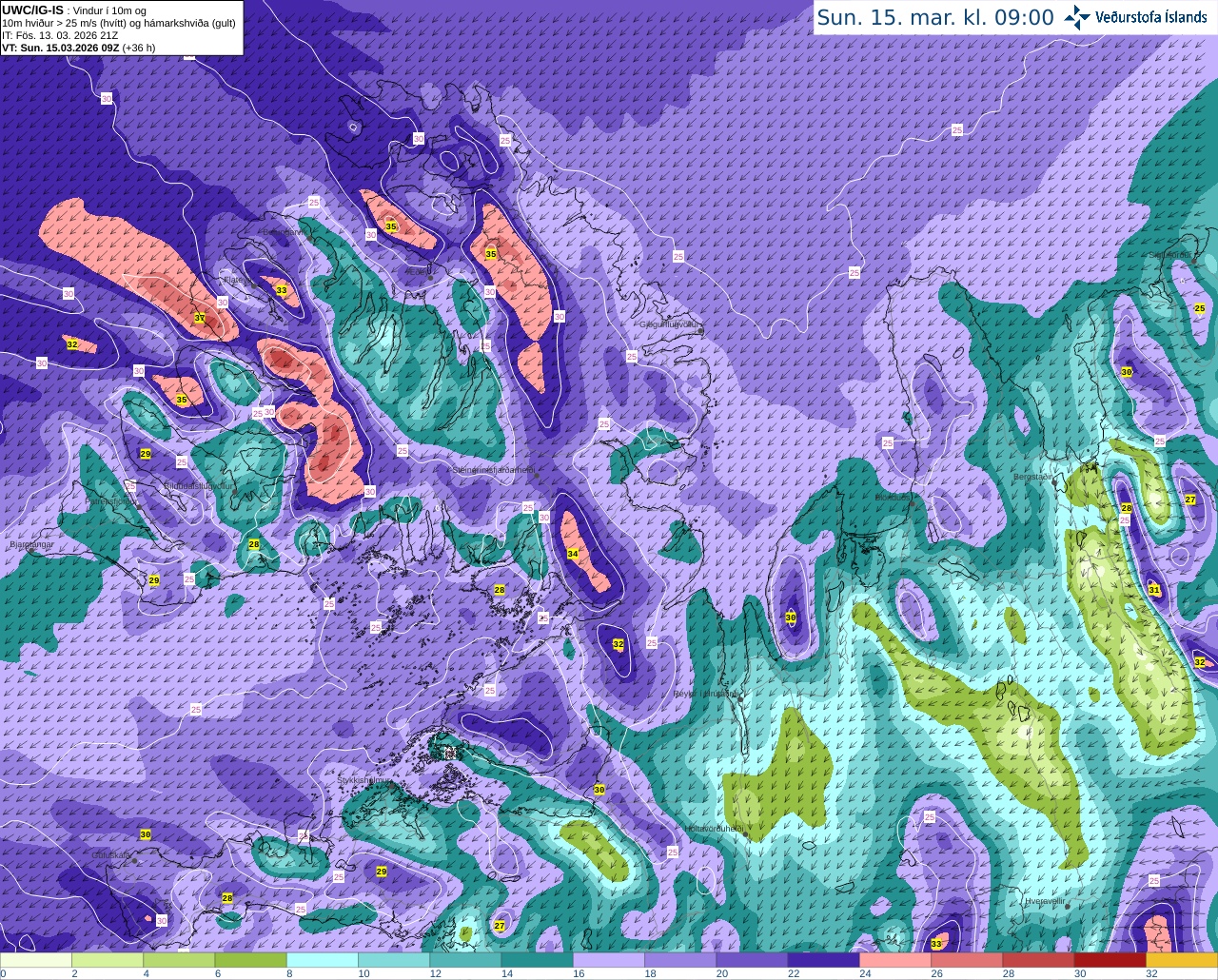The image size is (1218, 980).
Task: Click the Reykir í Hrútafirði station label
Action: [707, 694]
